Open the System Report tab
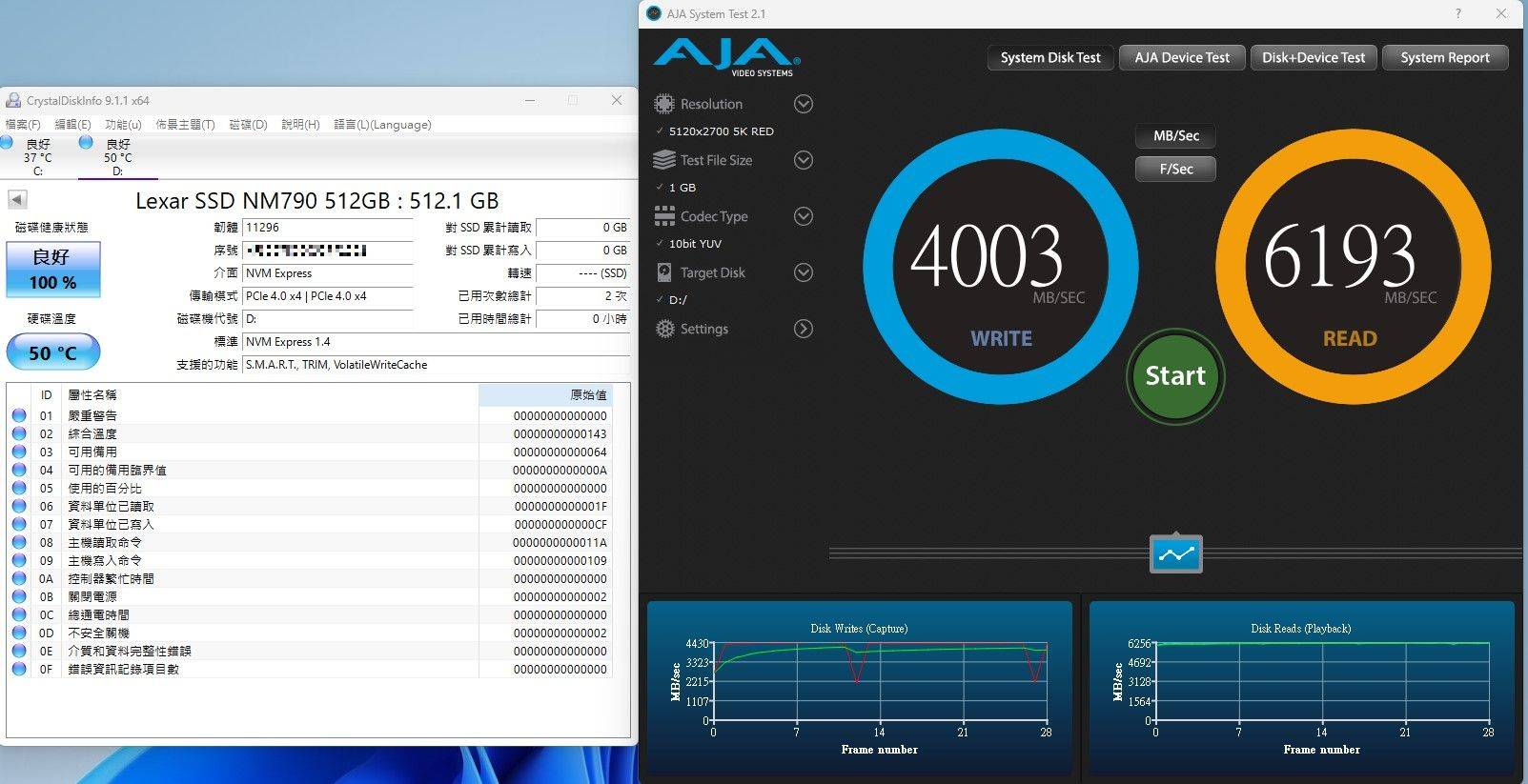The height and width of the screenshot is (784, 1528). (1445, 57)
